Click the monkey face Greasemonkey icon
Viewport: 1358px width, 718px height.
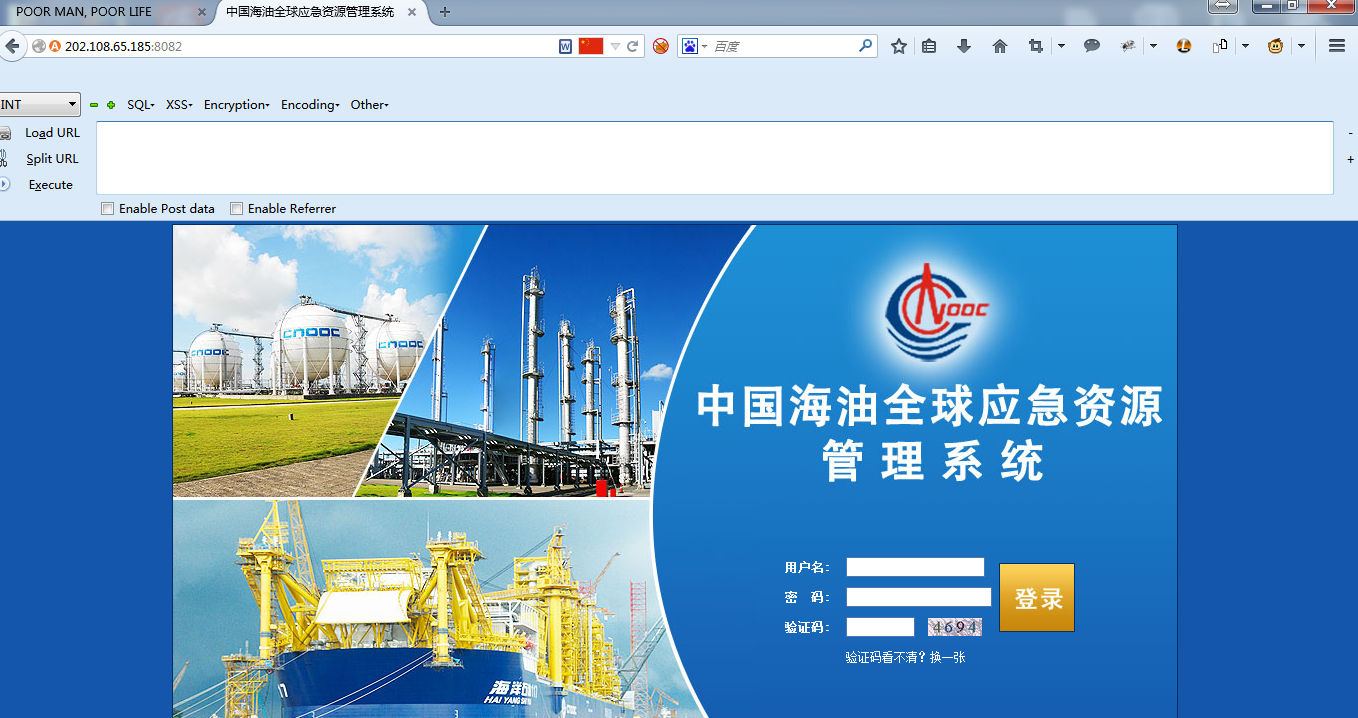[1276, 46]
